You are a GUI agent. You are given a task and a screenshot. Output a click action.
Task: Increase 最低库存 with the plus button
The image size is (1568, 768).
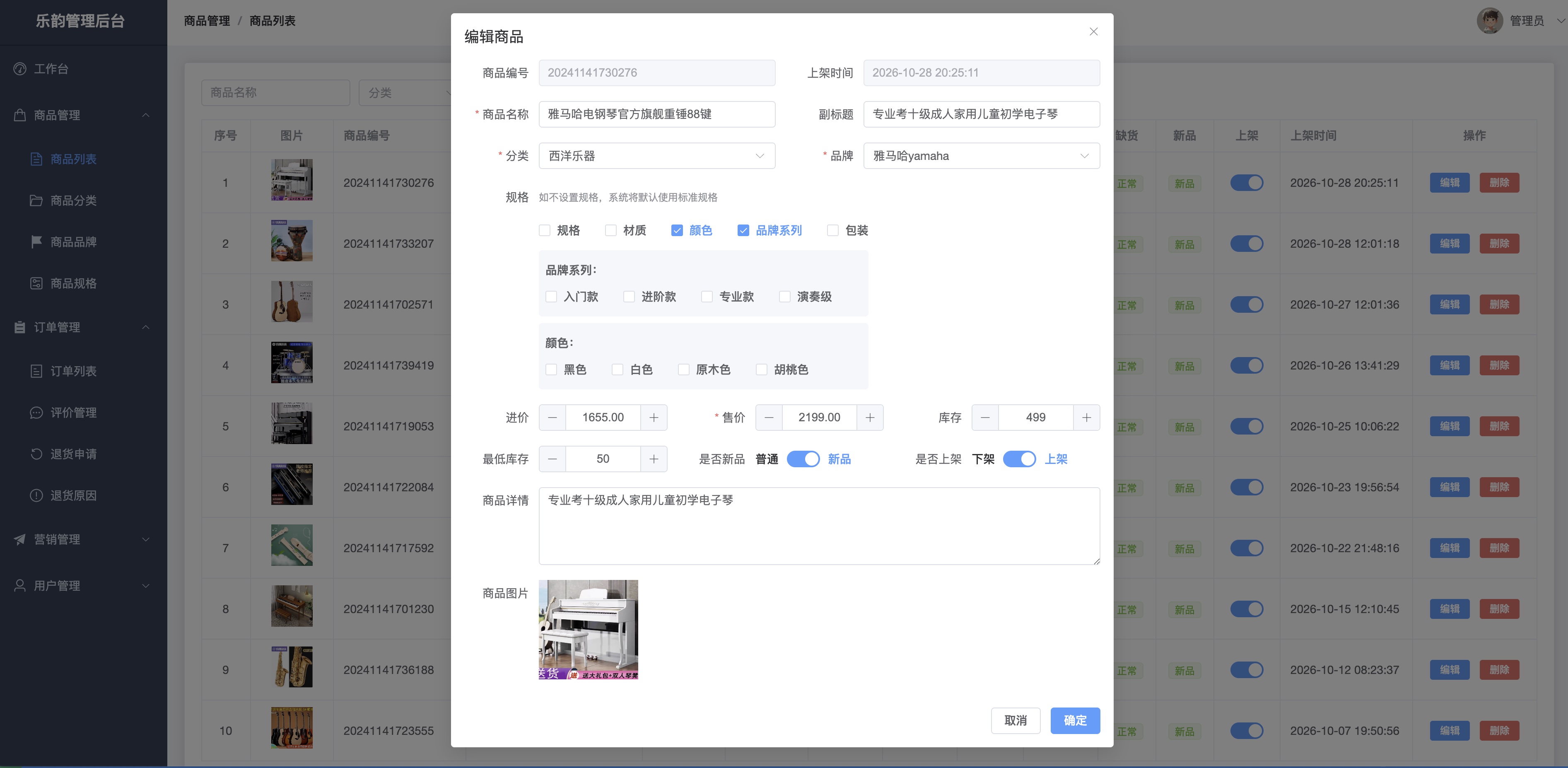tap(654, 459)
